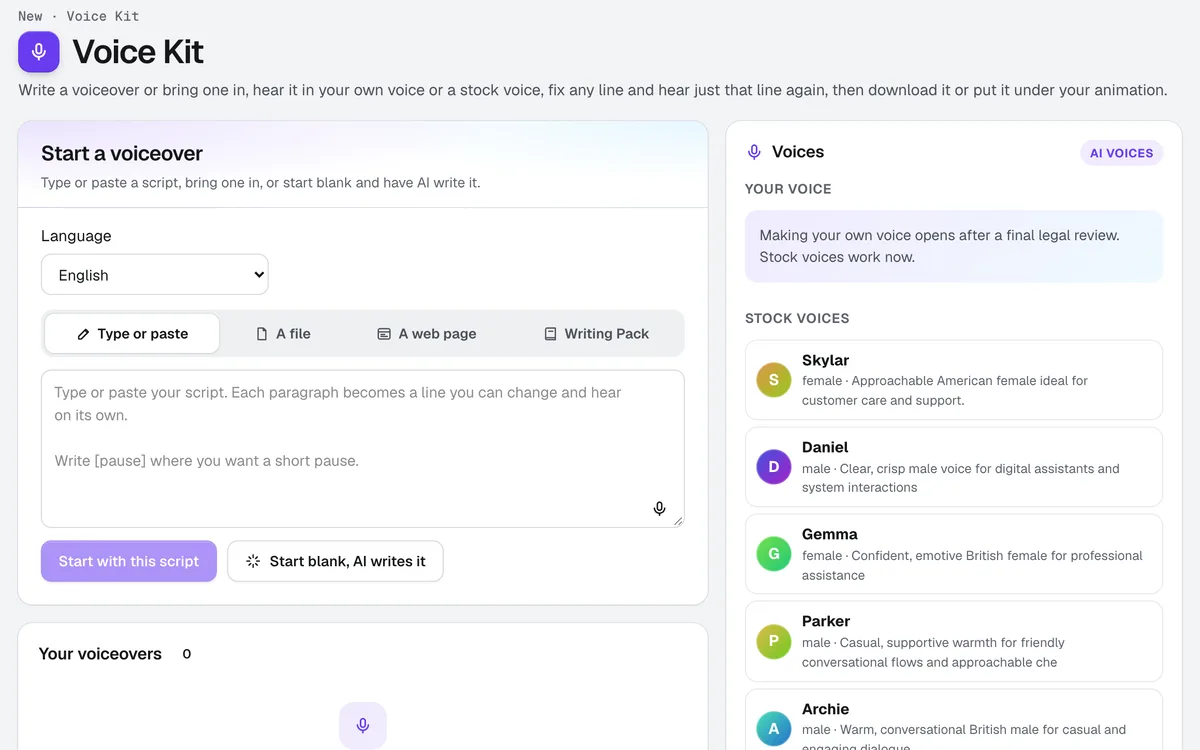This screenshot has height=750, width=1200.
Task: Click the legal review notice about own voice
Action: [954, 246]
